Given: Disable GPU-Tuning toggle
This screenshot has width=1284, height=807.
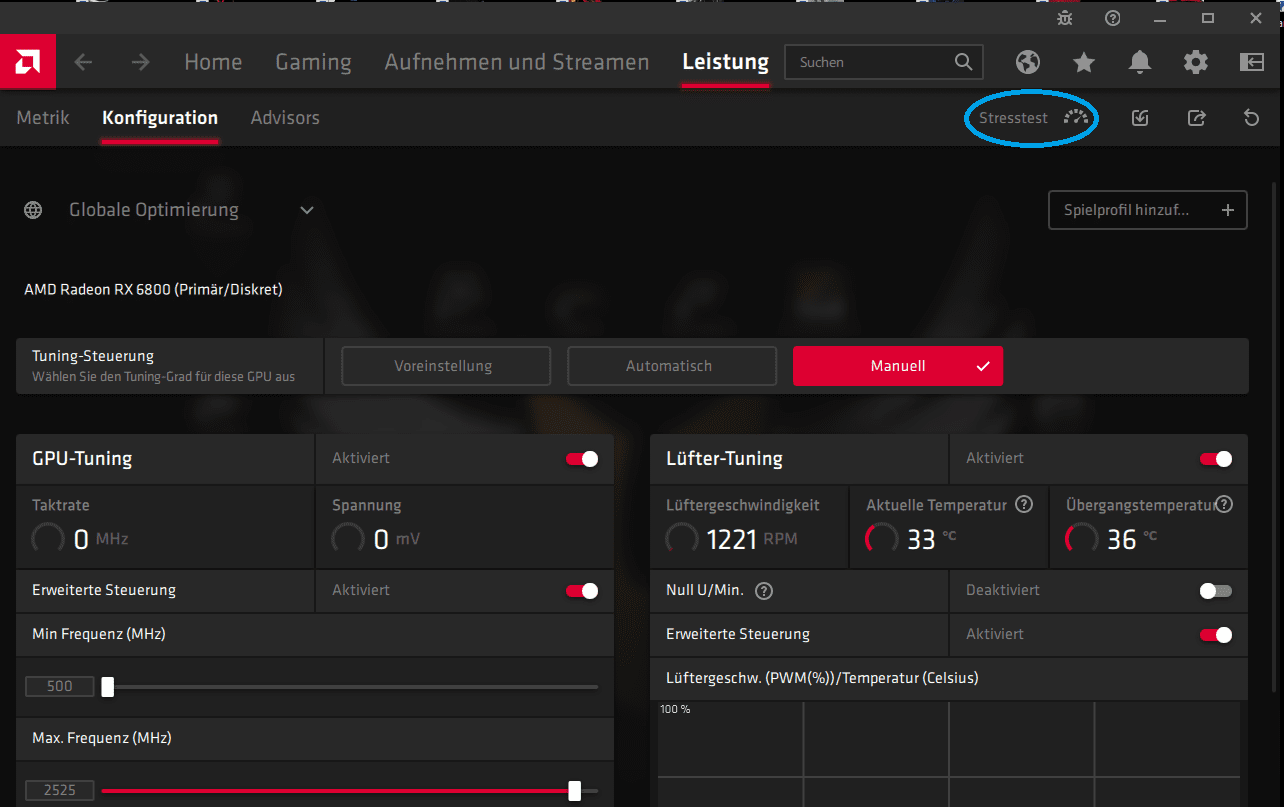Looking at the screenshot, I should pos(582,458).
